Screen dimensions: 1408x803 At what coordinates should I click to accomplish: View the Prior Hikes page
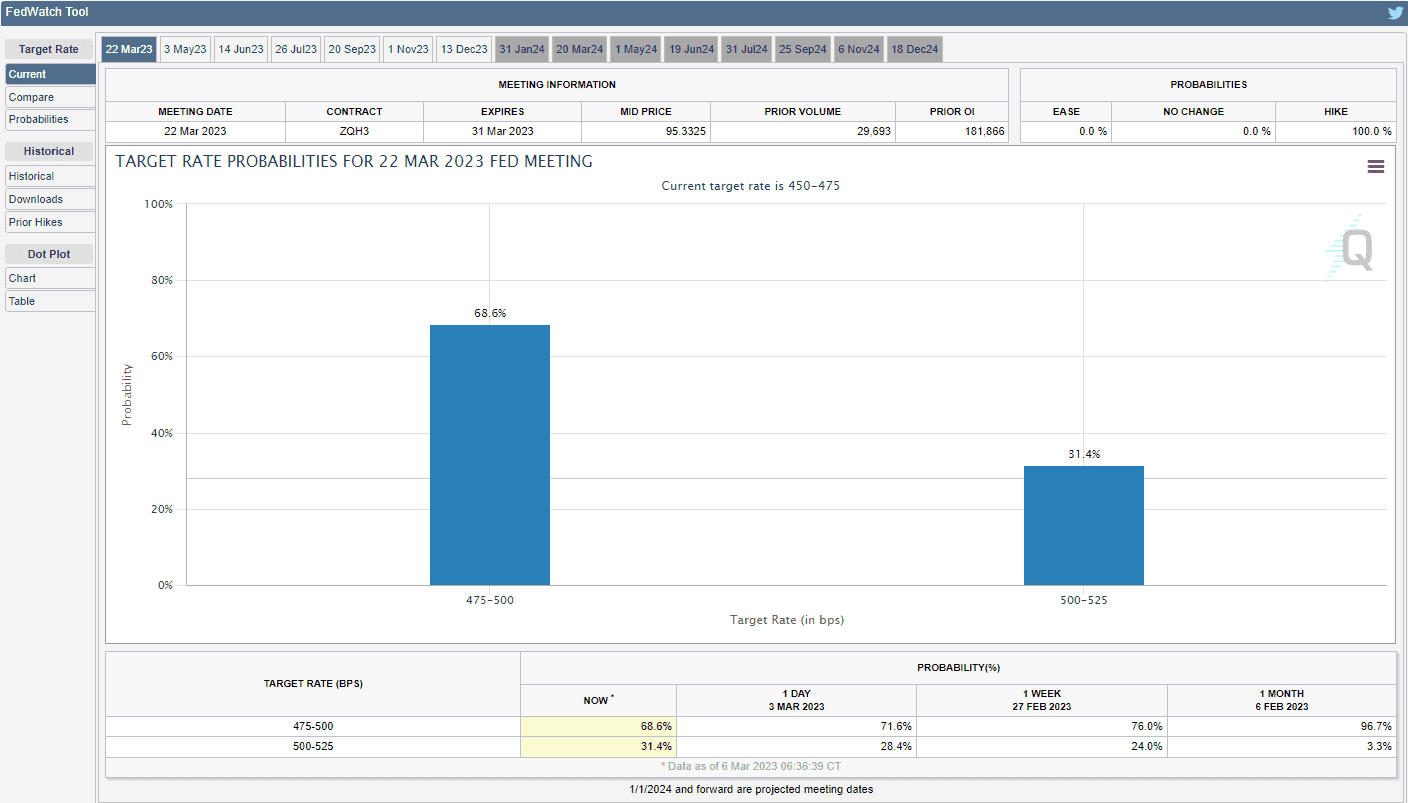(x=50, y=222)
